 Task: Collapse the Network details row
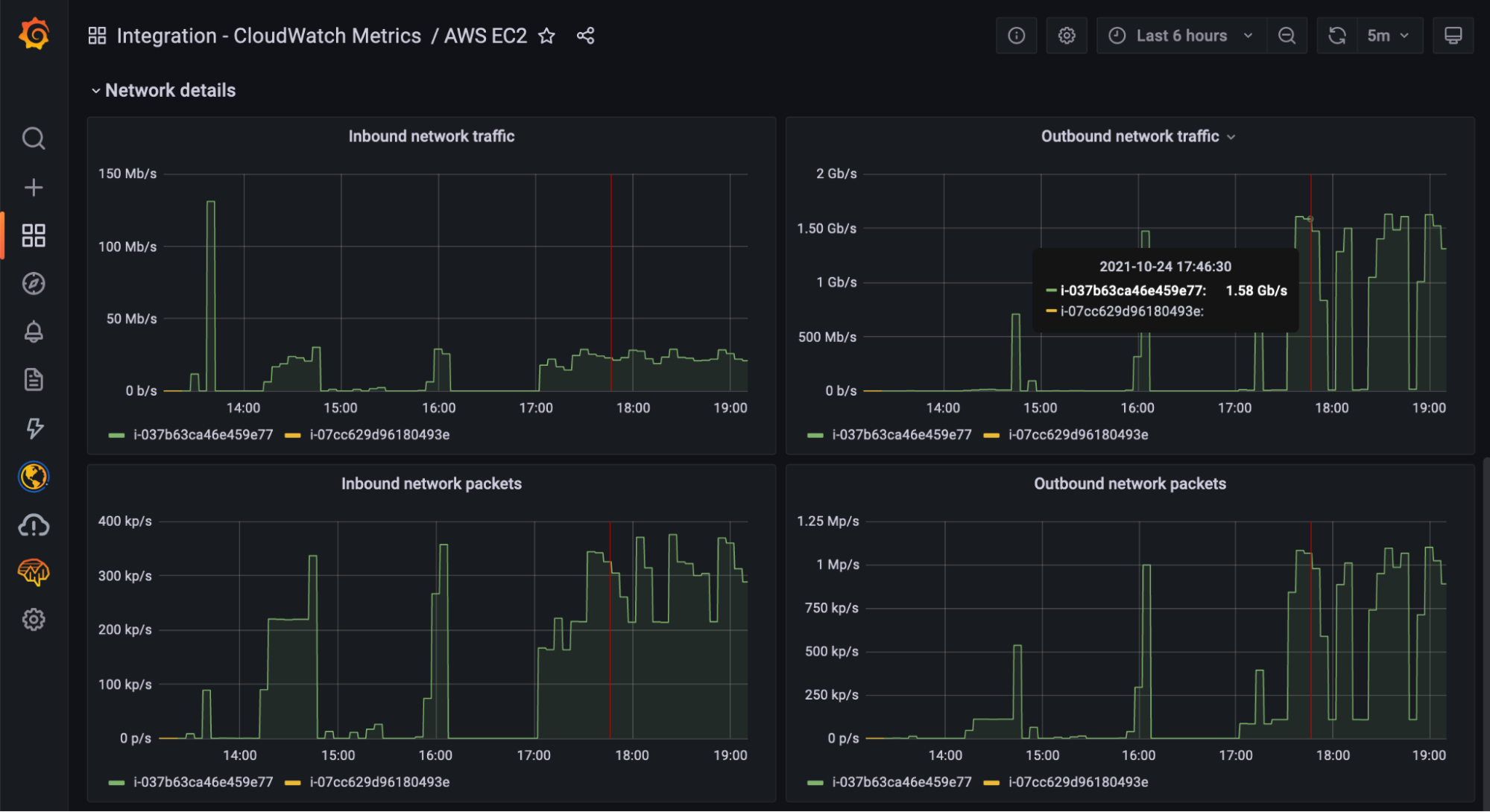coord(170,90)
